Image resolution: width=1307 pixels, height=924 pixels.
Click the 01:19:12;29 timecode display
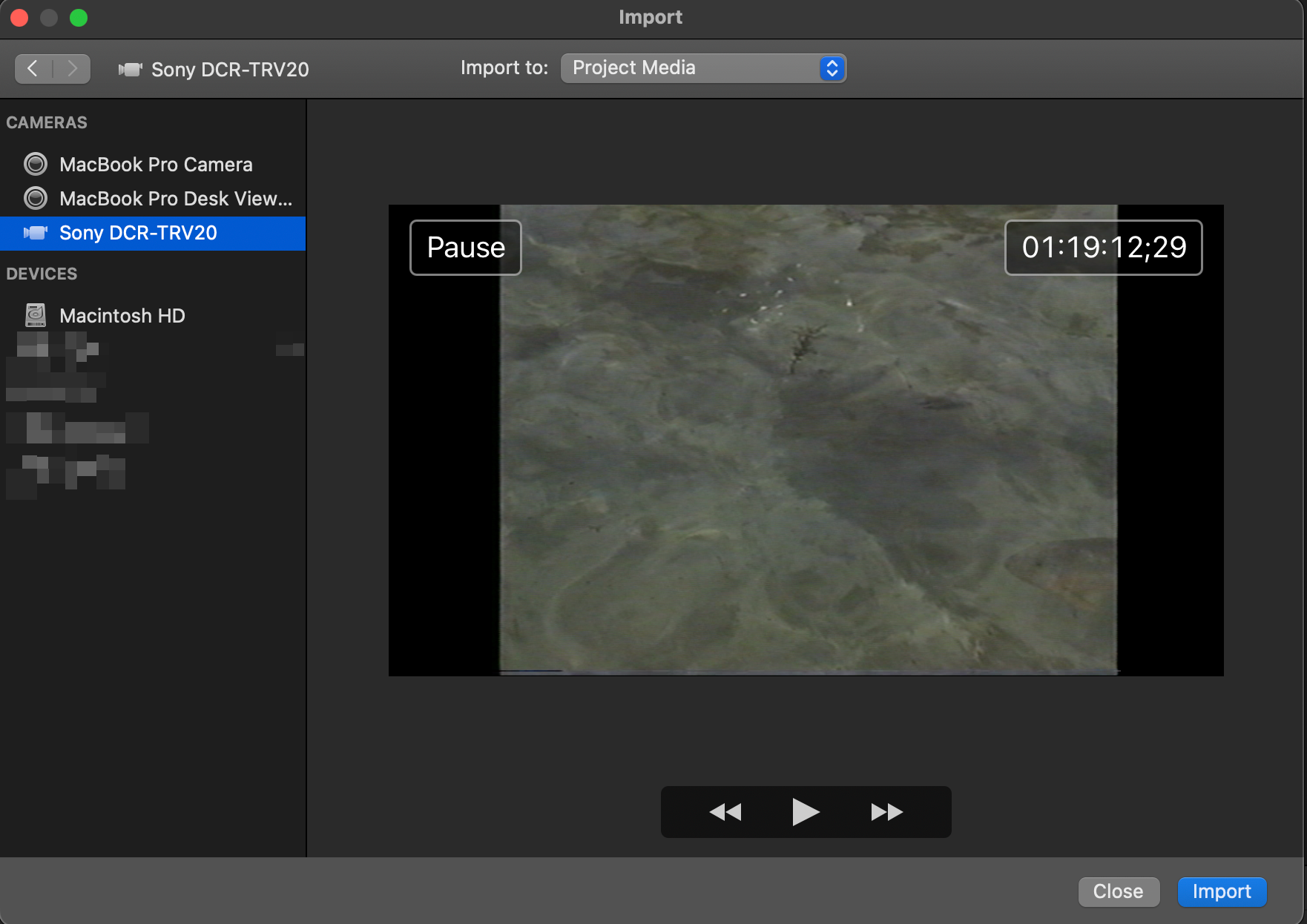coord(1103,248)
